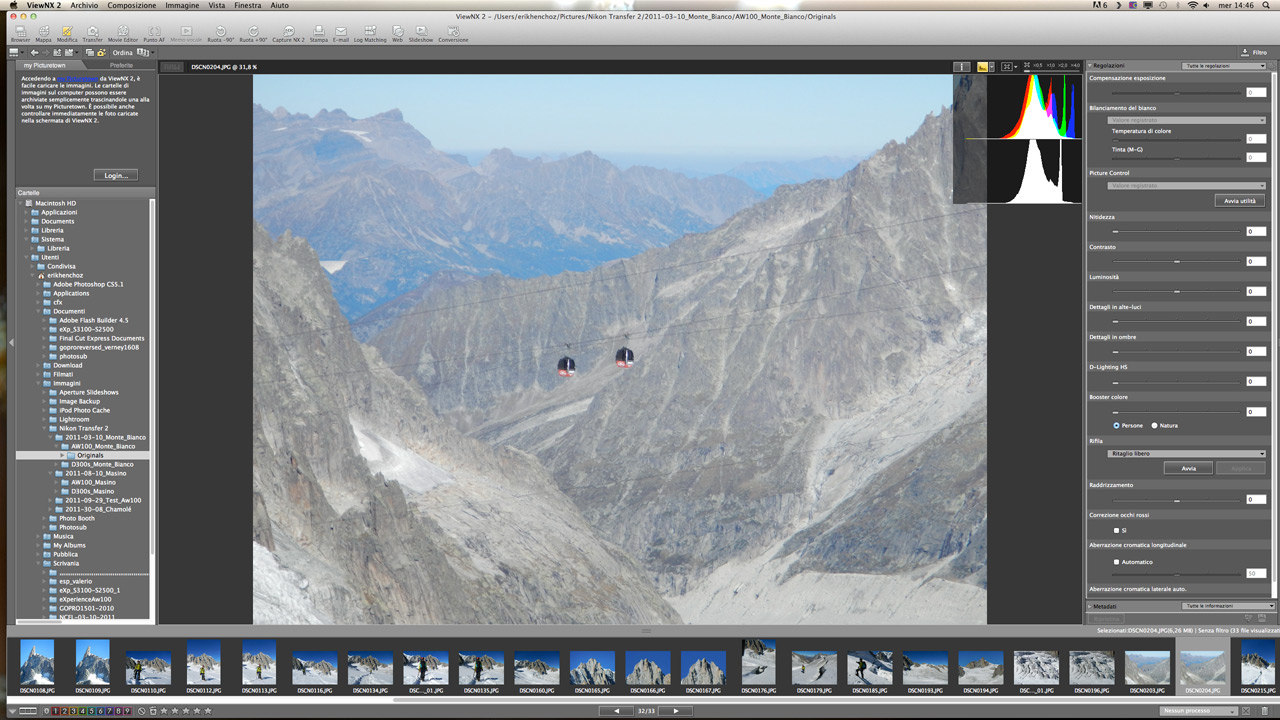Open the Tutte le regolazioni dropdown
Viewport: 1280px width, 720px height.
pos(1225,66)
